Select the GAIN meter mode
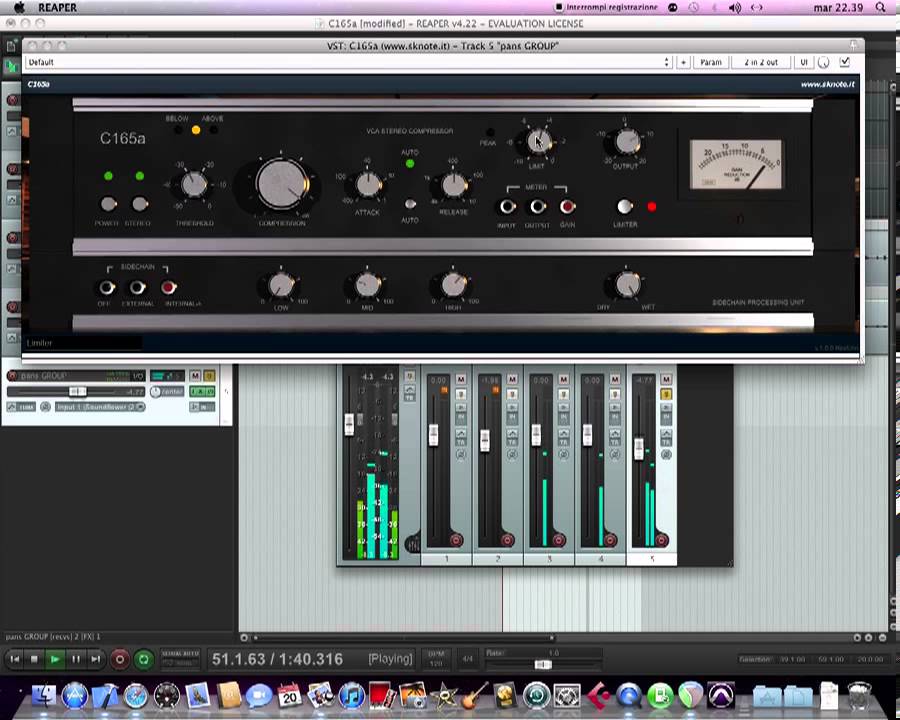This screenshot has width=900, height=720. tap(567, 207)
